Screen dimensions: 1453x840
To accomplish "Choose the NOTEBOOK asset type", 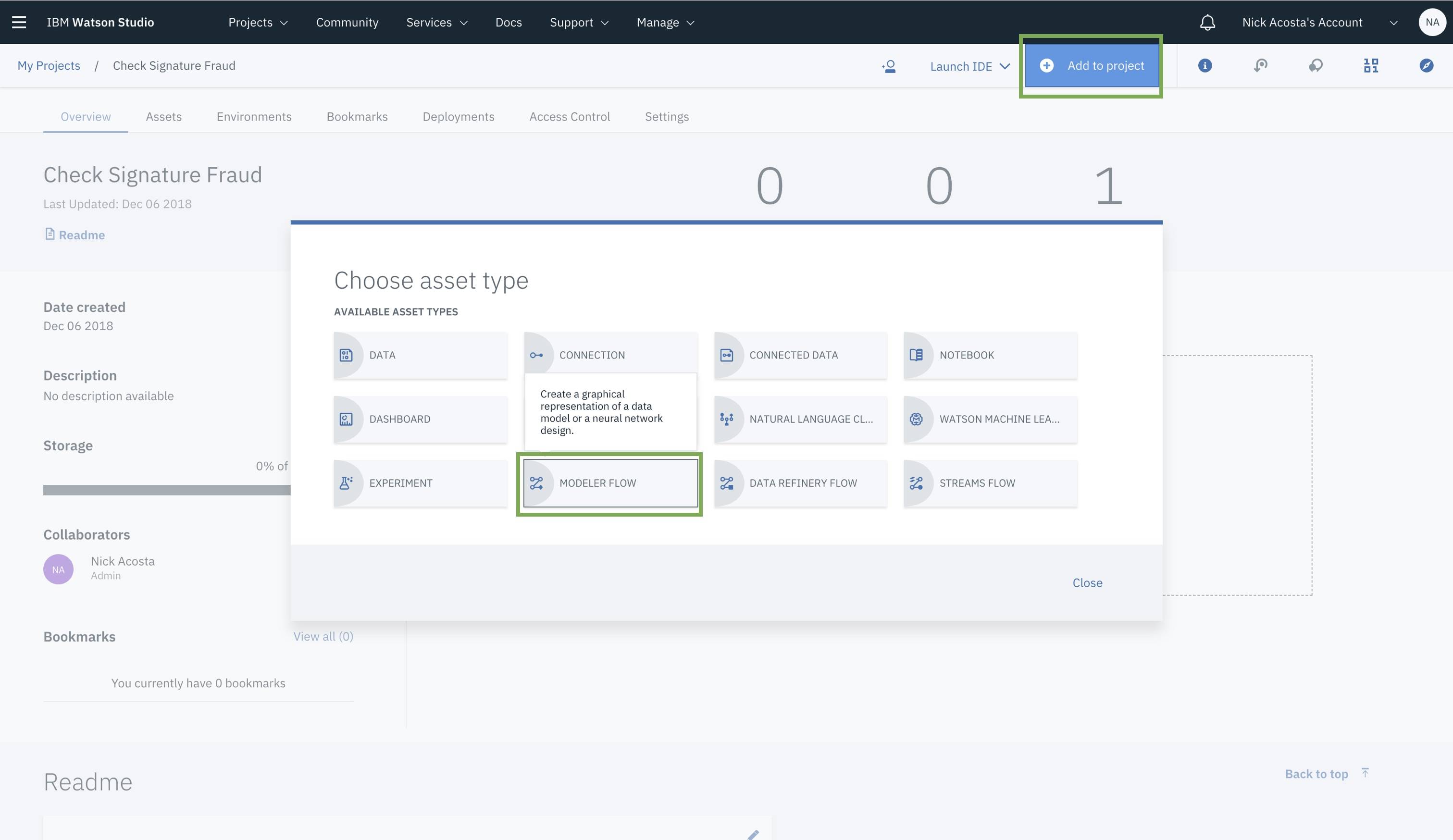I will [x=990, y=355].
